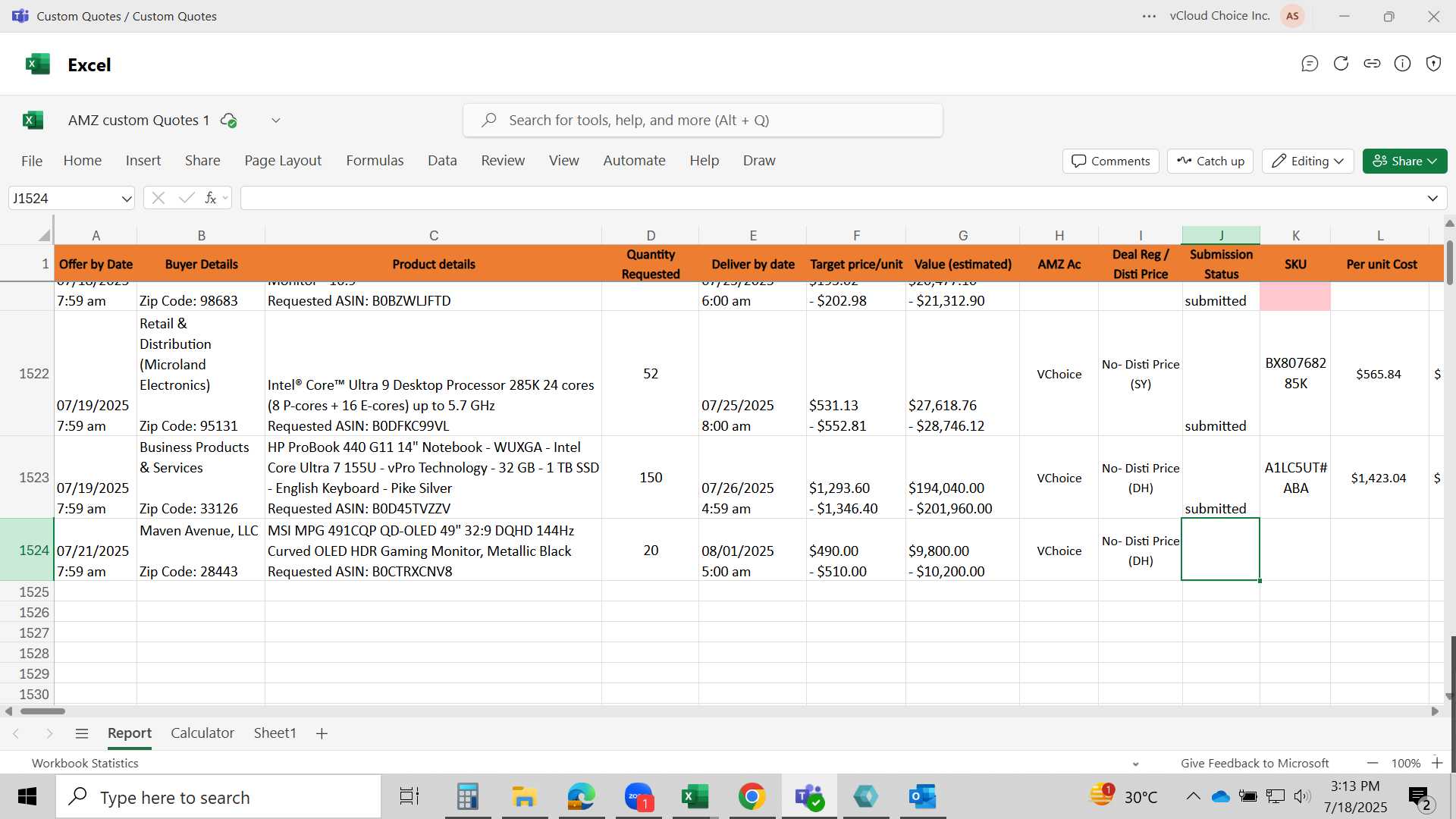Open Outlook from the taskbar
This screenshot has width=1456, height=819.
click(x=923, y=797)
